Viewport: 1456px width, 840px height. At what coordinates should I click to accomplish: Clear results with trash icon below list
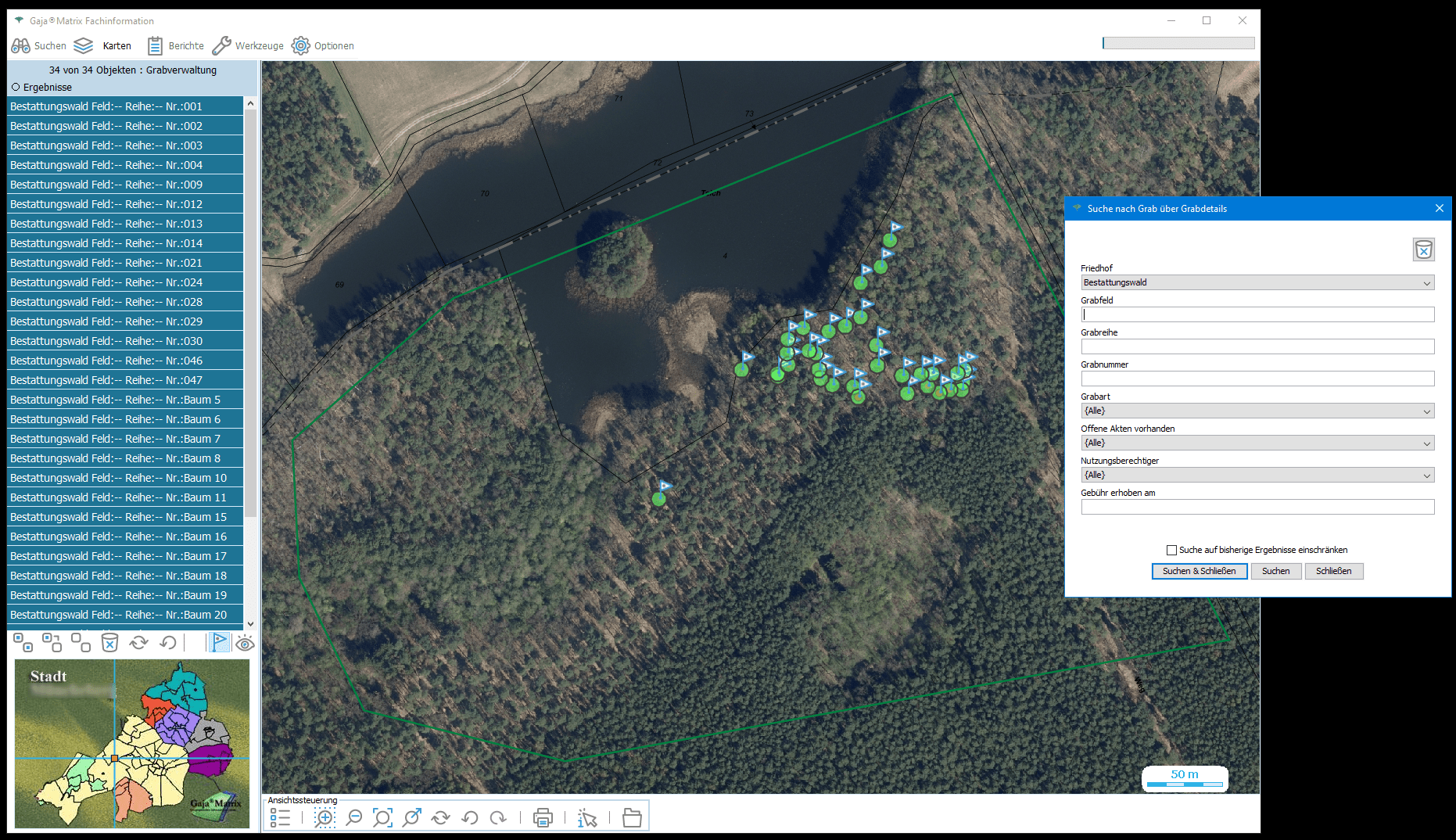[109, 643]
